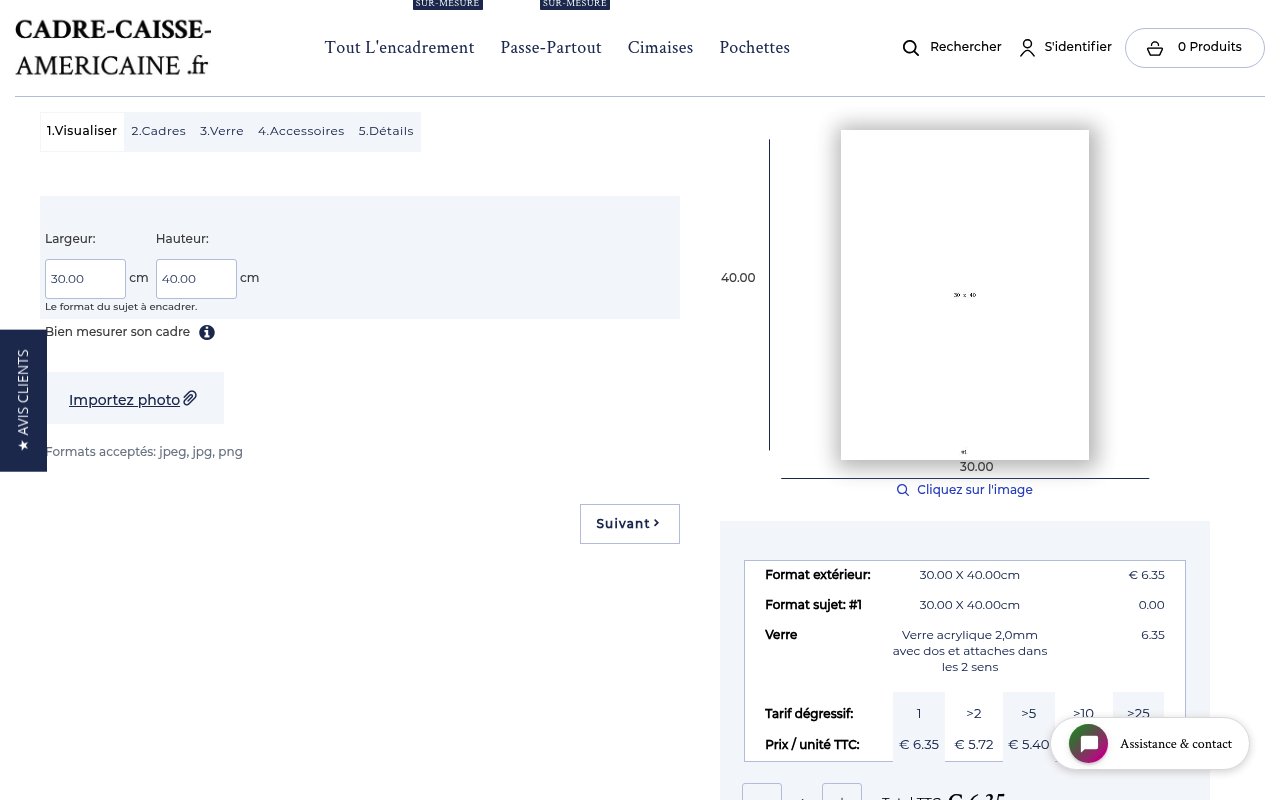This screenshot has height=800, width=1280.
Task: Open the 4.Accessoires tab
Action: 301,131
